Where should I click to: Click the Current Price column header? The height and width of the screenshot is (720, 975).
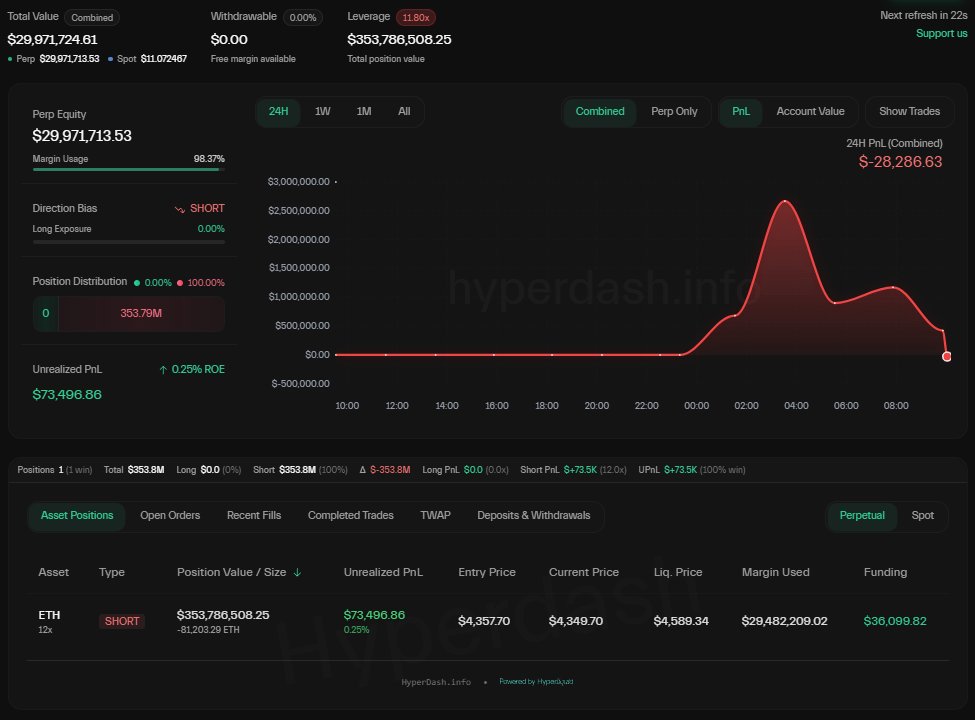click(x=583, y=572)
